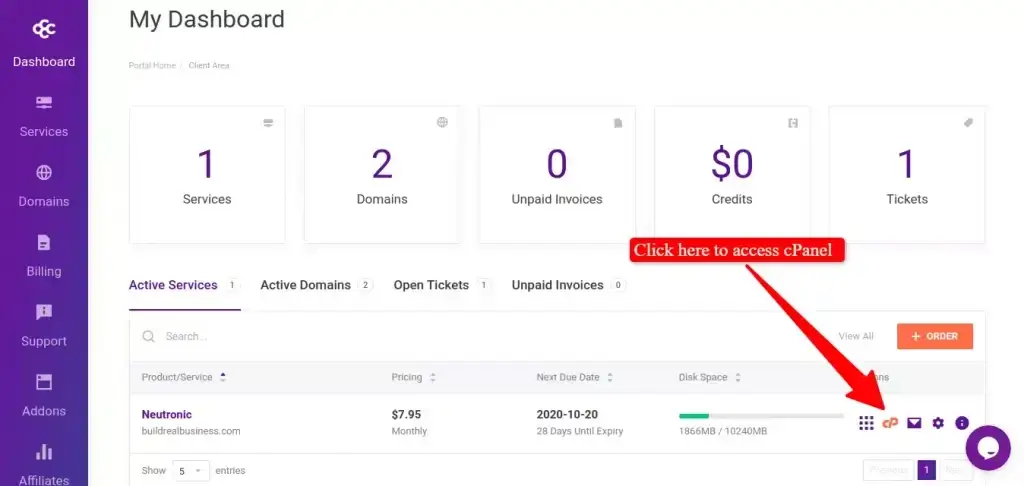This screenshot has width=1024, height=486.
Task: Go to Billing in the sidebar
Action: [x=44, y=257]
